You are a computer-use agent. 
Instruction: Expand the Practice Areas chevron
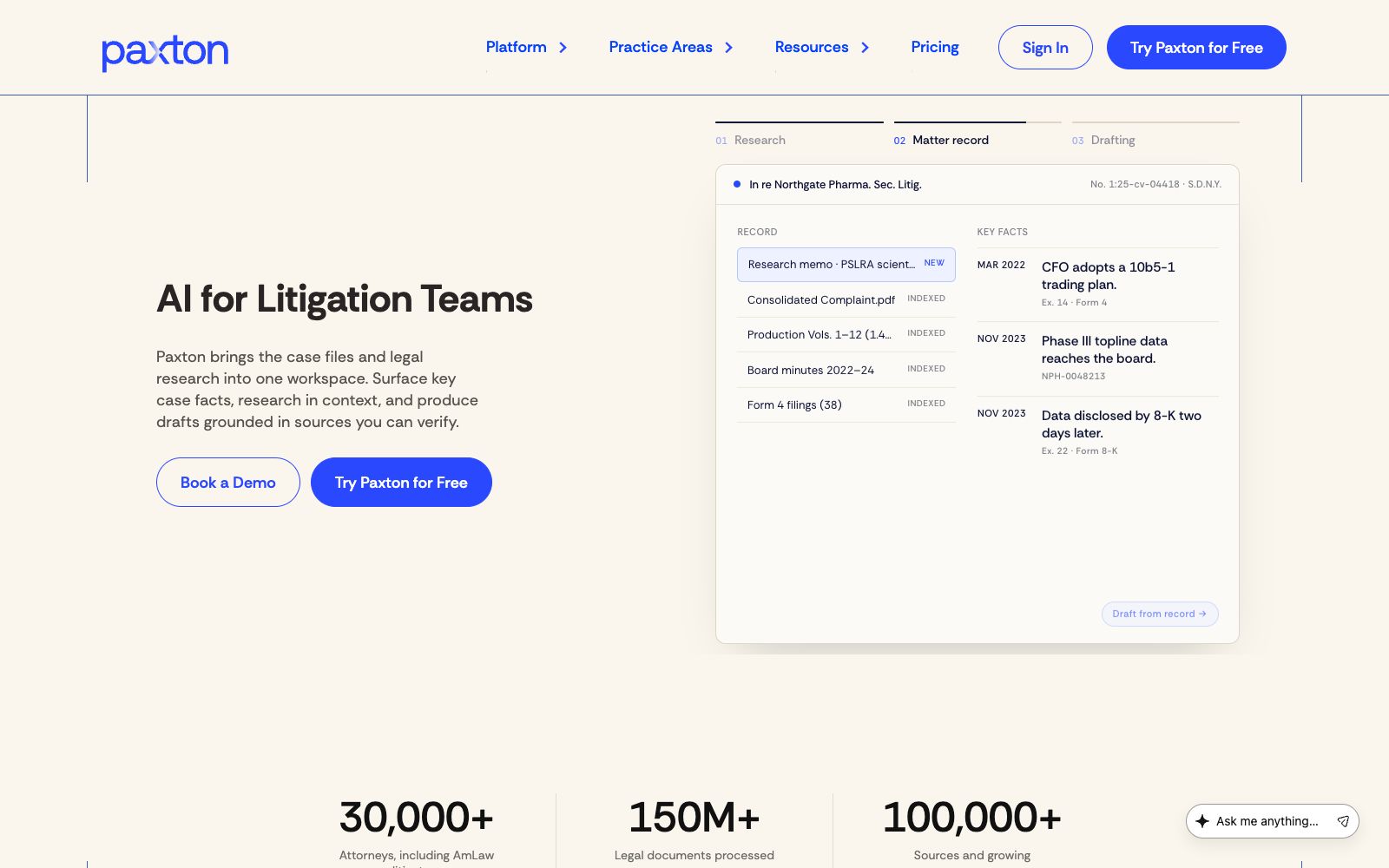(729, 48)
